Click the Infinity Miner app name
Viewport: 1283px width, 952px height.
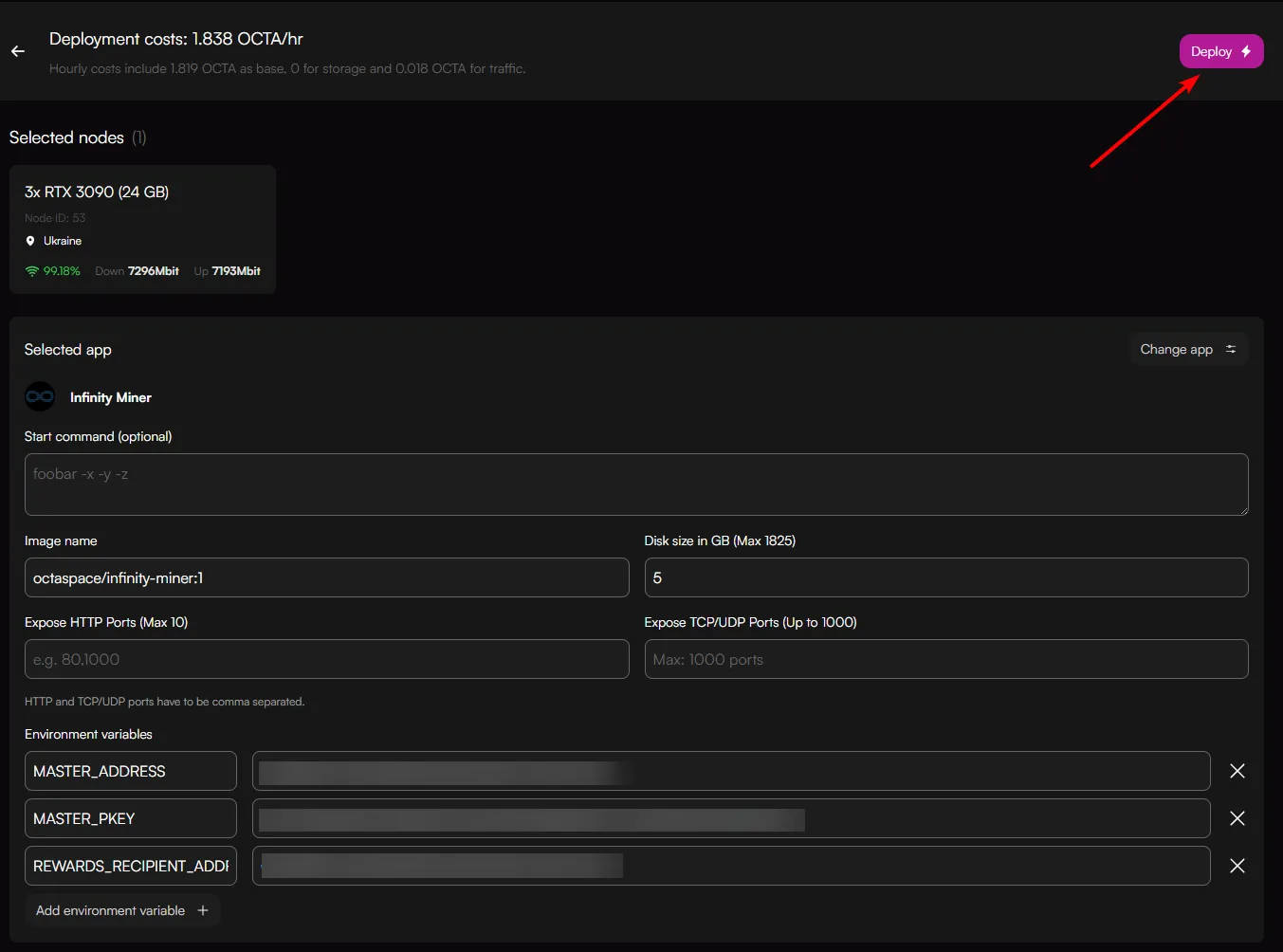[111, 397]
